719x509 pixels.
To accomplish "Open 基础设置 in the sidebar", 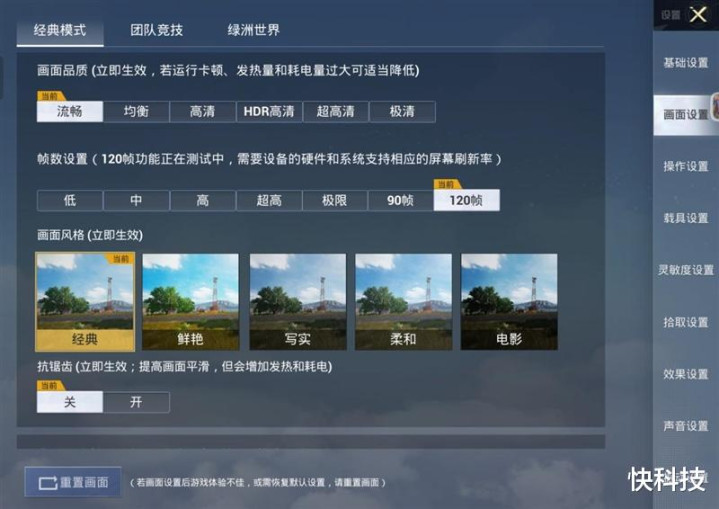I will (x=686, y=63).
